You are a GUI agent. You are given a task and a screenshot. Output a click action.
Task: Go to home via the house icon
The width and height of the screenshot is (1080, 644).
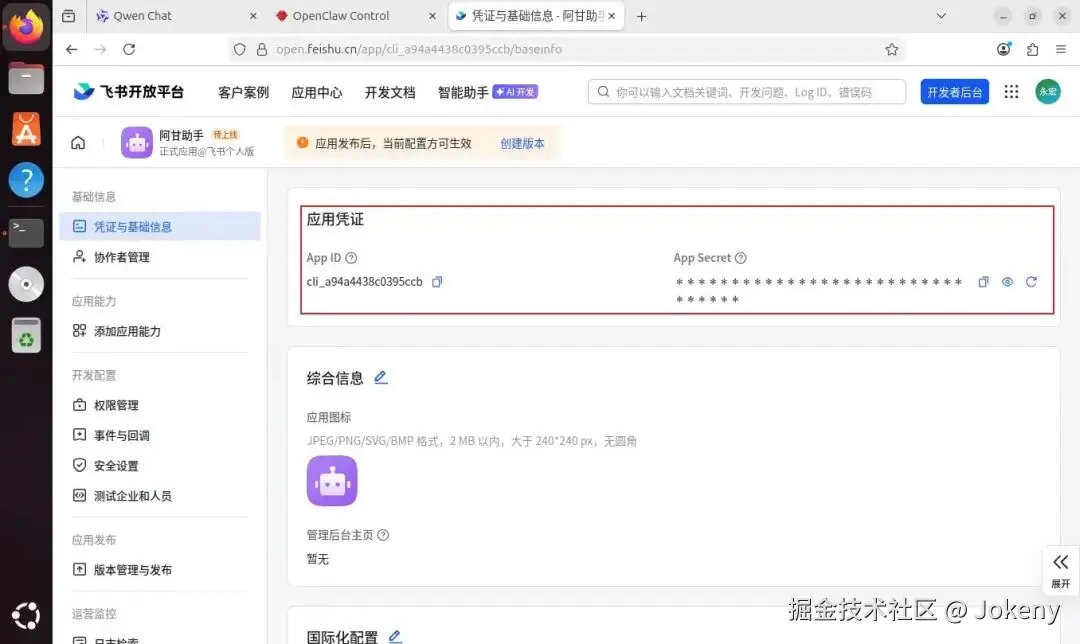(x=78, y=143)
